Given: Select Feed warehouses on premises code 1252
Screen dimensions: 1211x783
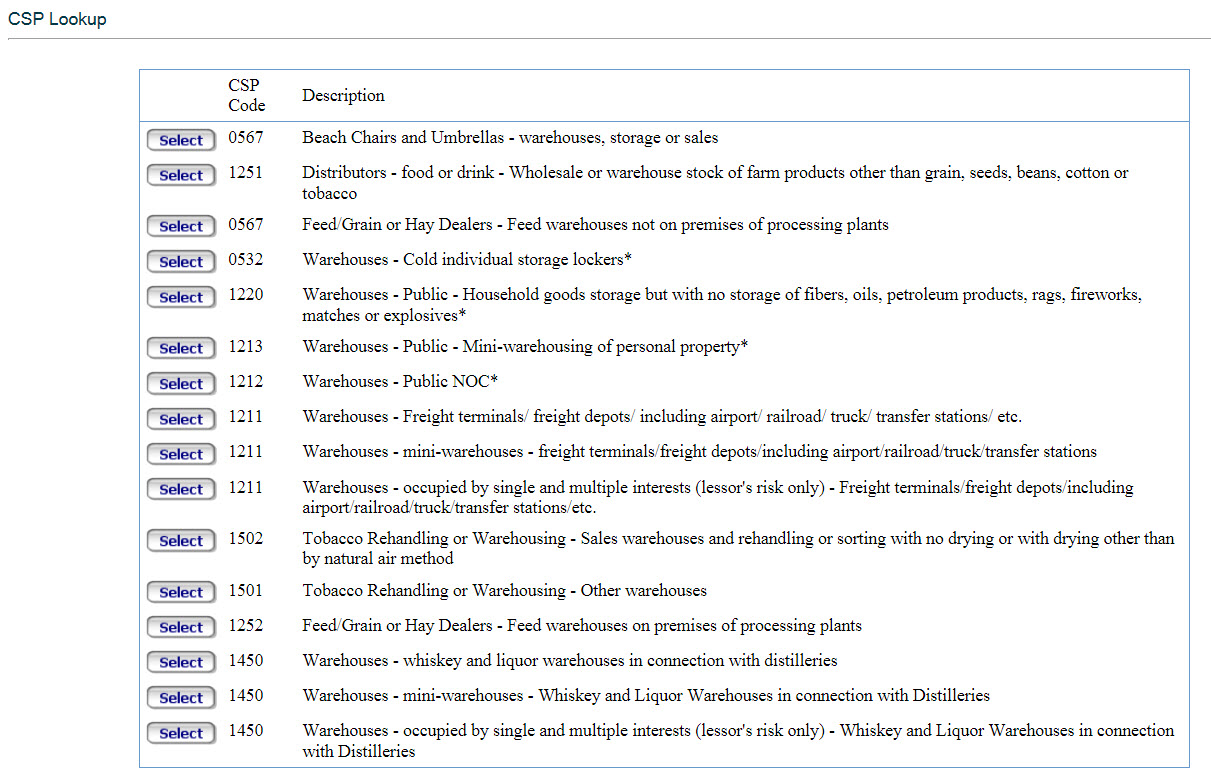Looking at the screenshot, I should click(181, 628).
